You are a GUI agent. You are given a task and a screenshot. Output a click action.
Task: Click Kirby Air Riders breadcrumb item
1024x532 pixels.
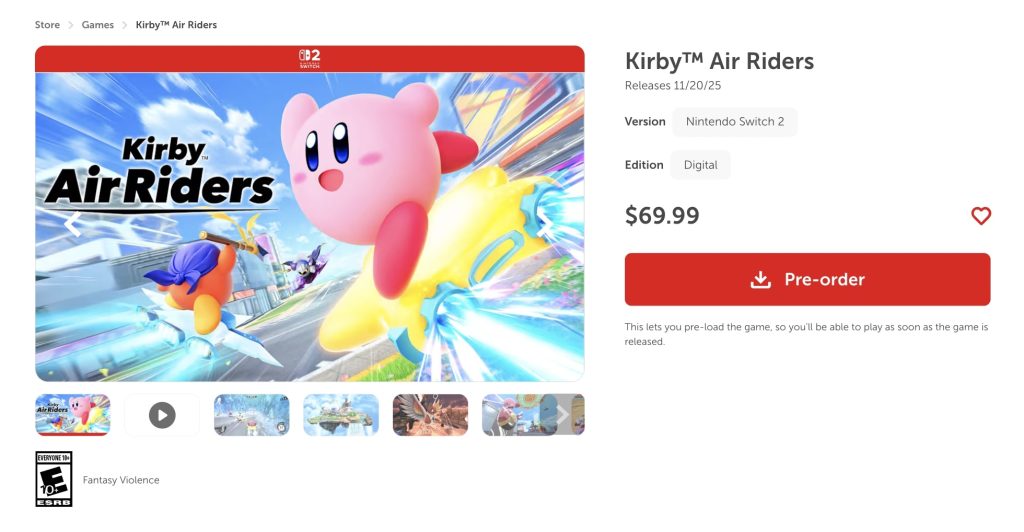(x=176, y=25)
